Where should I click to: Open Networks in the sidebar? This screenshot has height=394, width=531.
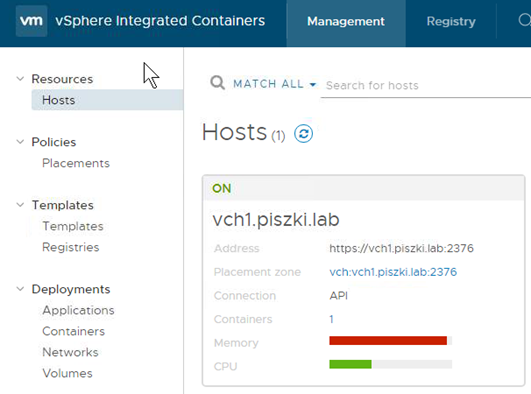tap(70, 352)
